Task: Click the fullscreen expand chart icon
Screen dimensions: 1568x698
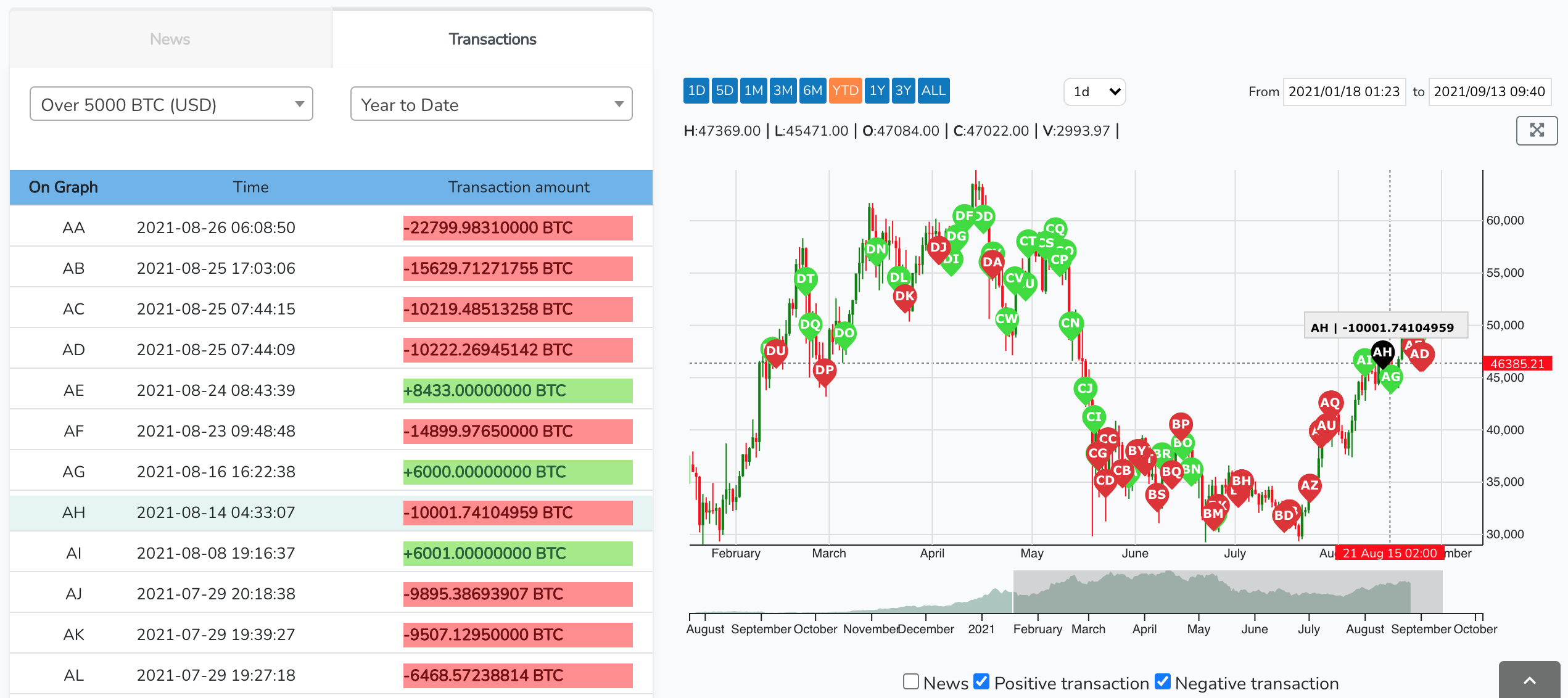Action: [1536, 130]
